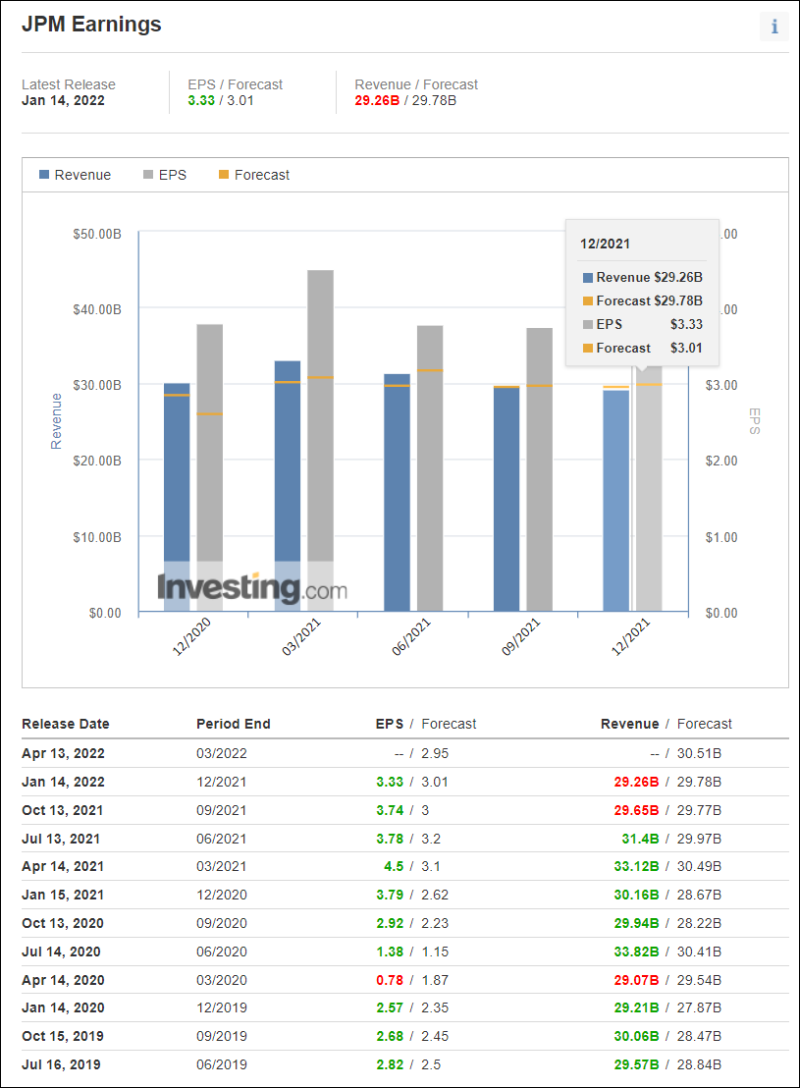Viewport: 800px width, 1088px height.
Task: Click the EPS / Forecast column header
Action: click(x=426, y=724)
